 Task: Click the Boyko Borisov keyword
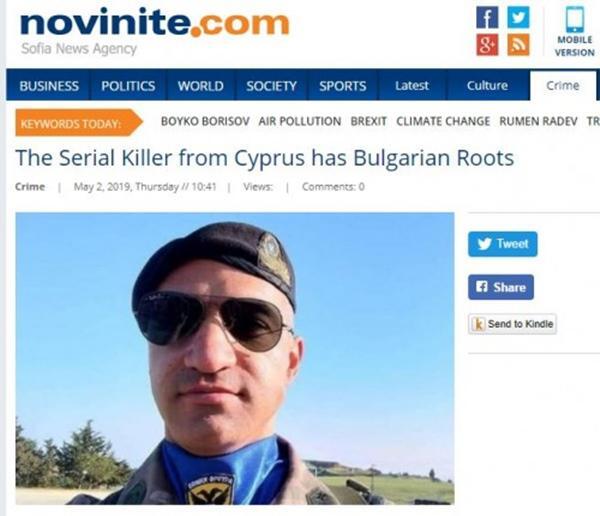205,121
